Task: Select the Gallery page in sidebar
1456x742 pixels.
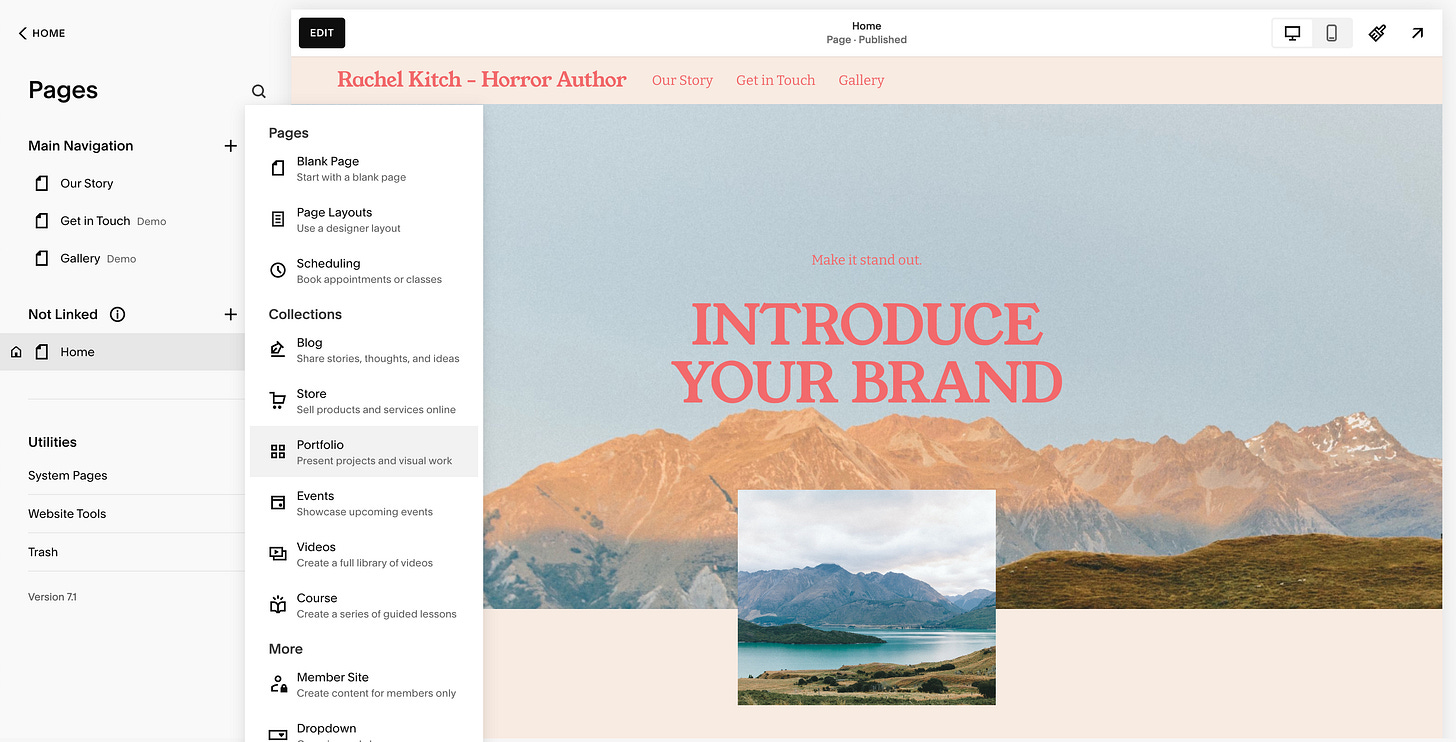Action: 80,258
